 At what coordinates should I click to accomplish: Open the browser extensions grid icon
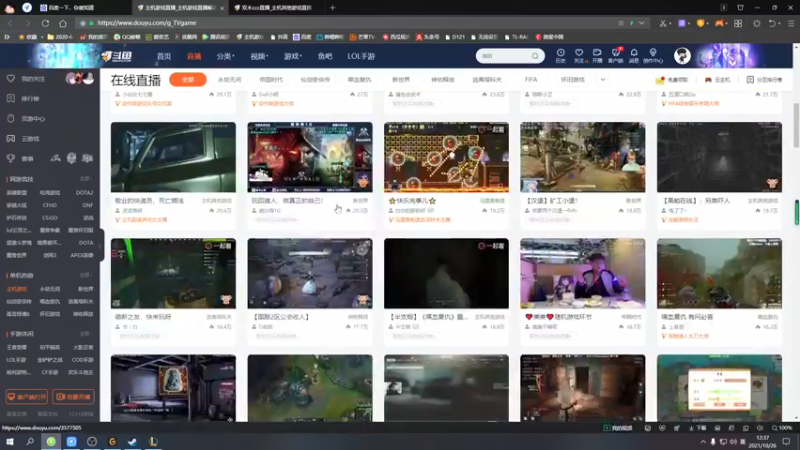(x=738, y=23)
